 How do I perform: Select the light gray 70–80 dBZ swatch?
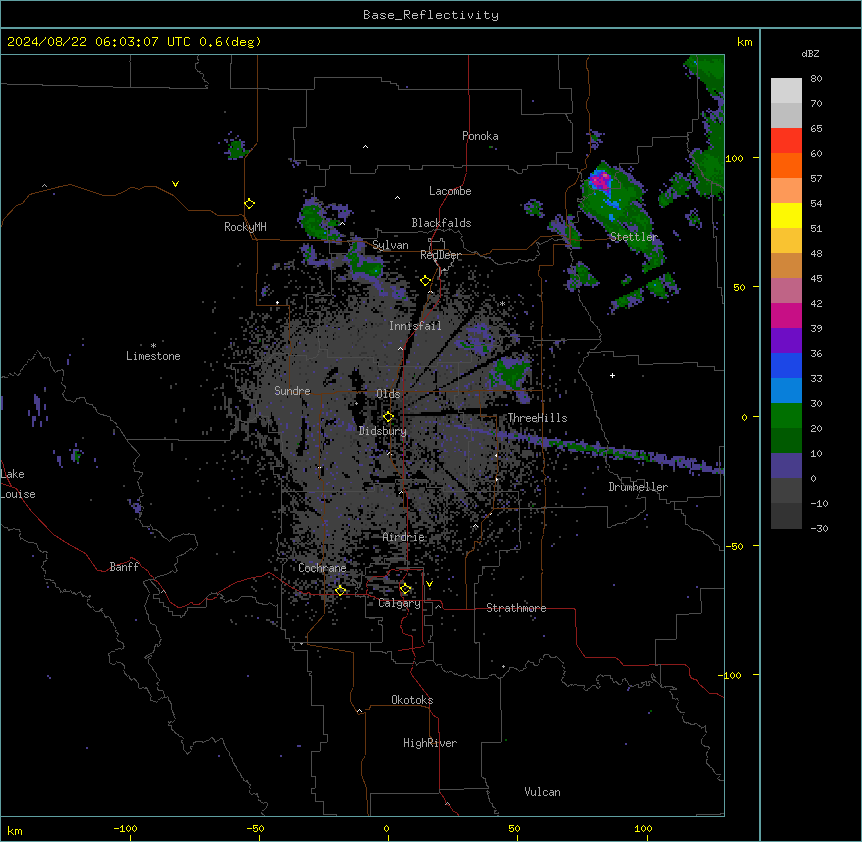coord(786,91)
